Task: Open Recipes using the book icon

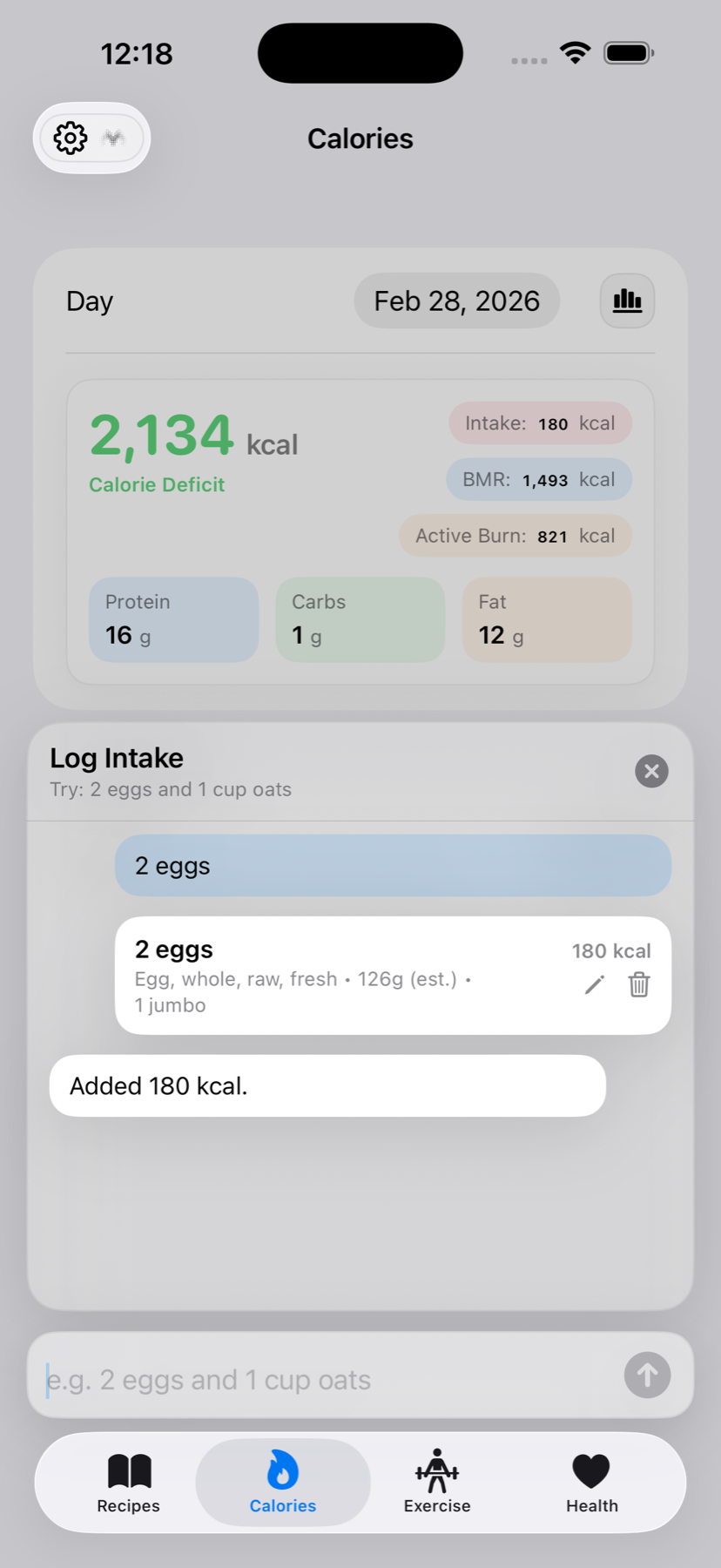Action: [x=128, y=1472]
